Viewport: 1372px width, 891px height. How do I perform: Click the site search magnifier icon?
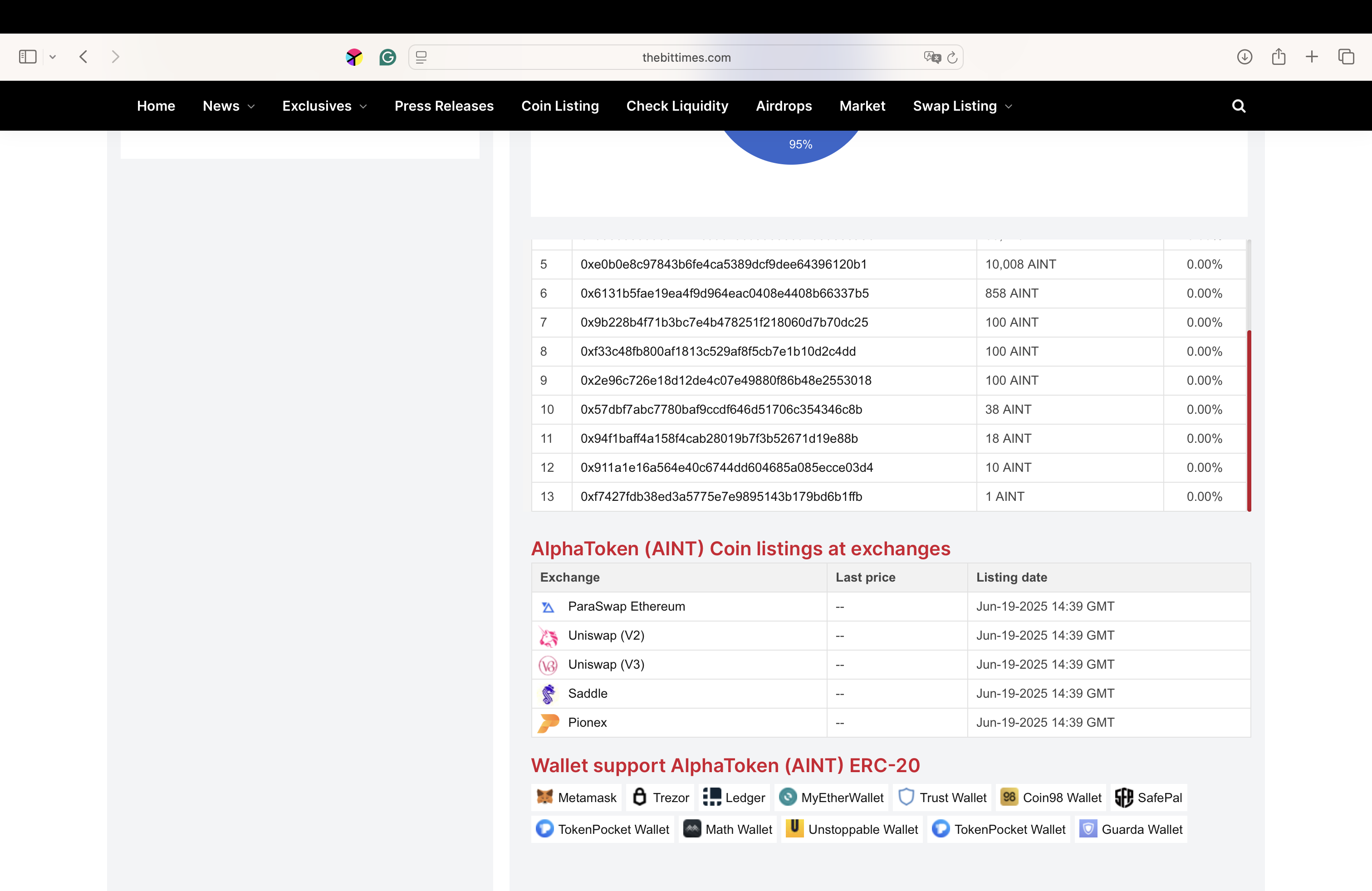1238,106
